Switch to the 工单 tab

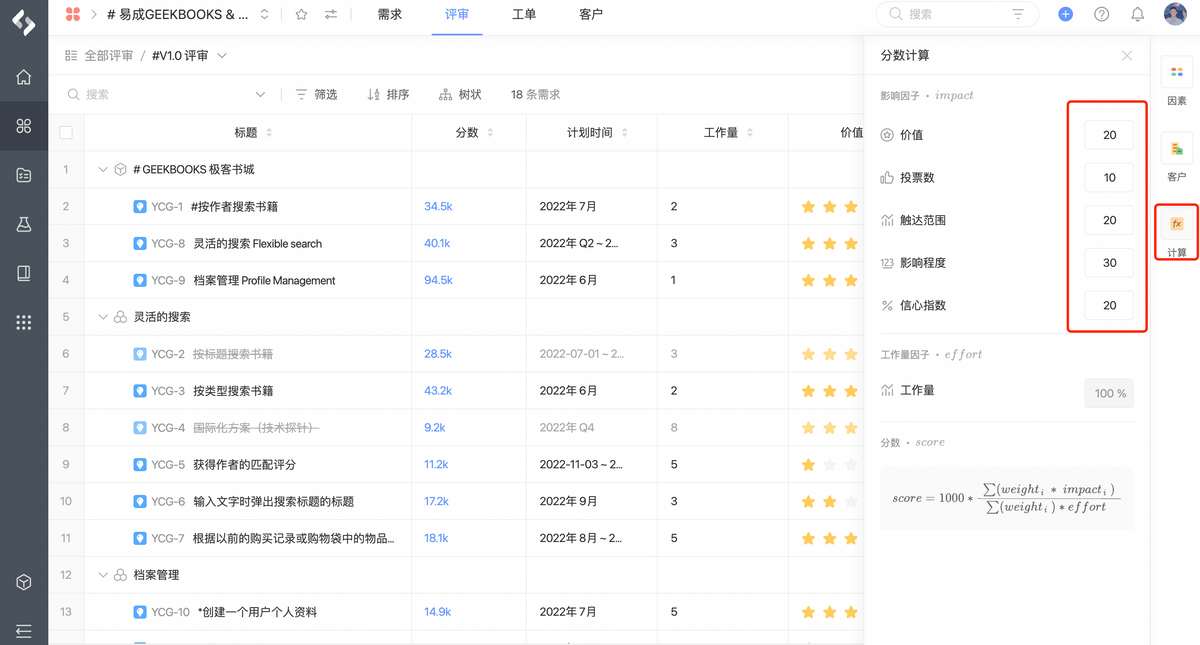(524, 14)
